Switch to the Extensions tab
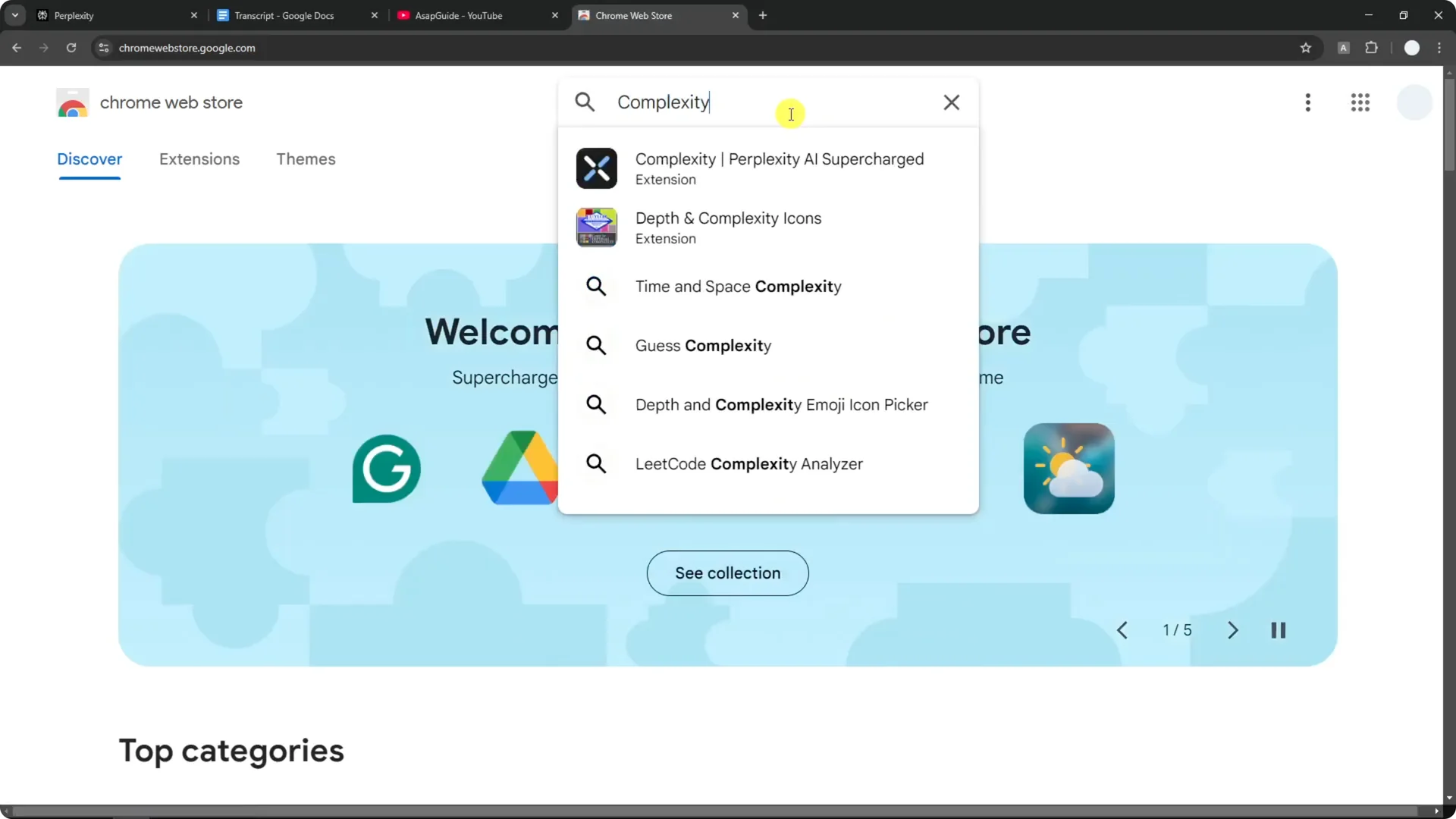Viewport: 1456px width, 819px height. (x=199, y=159)
